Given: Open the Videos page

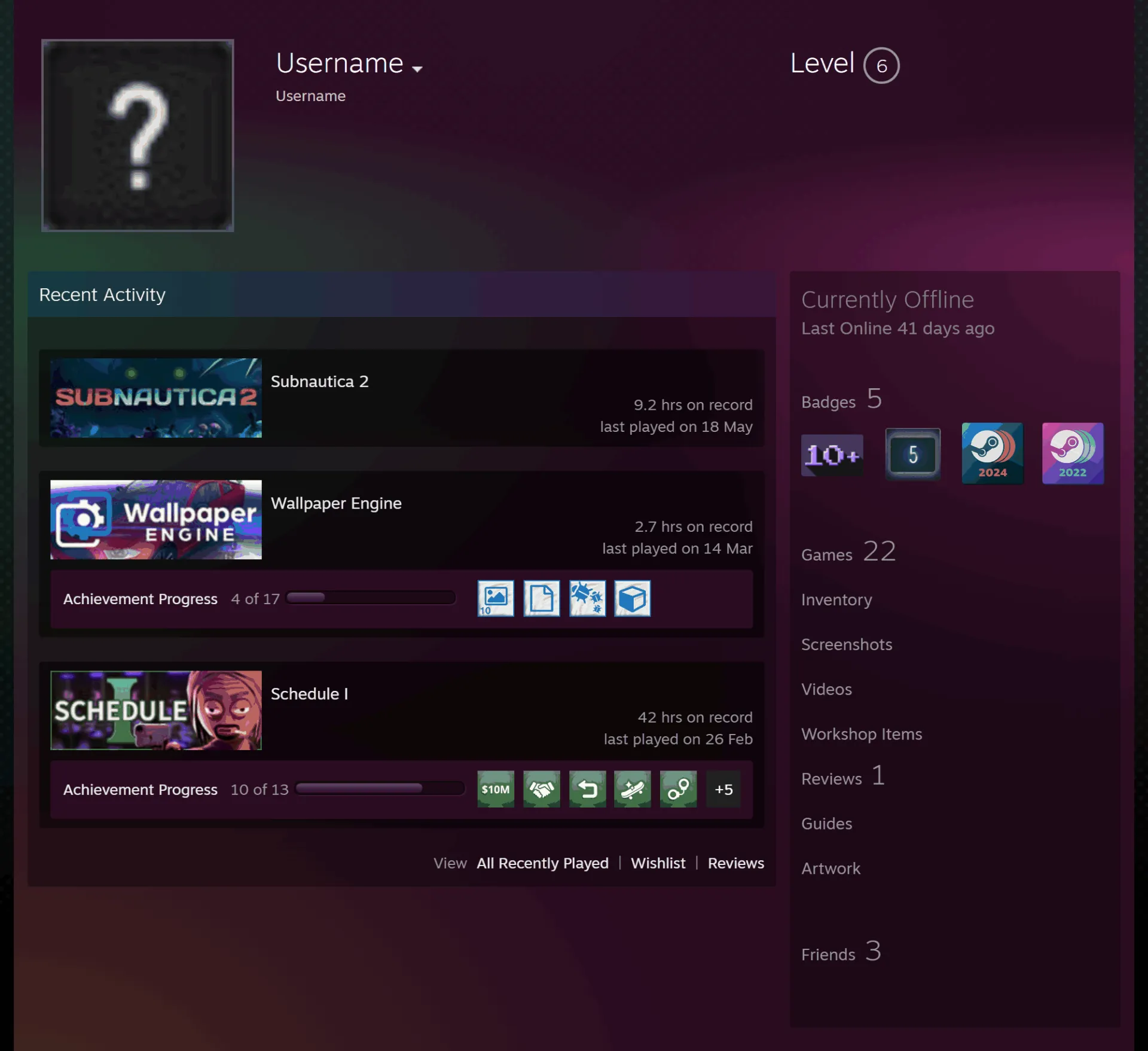Looking at the screenshot, I should point(826,689).
